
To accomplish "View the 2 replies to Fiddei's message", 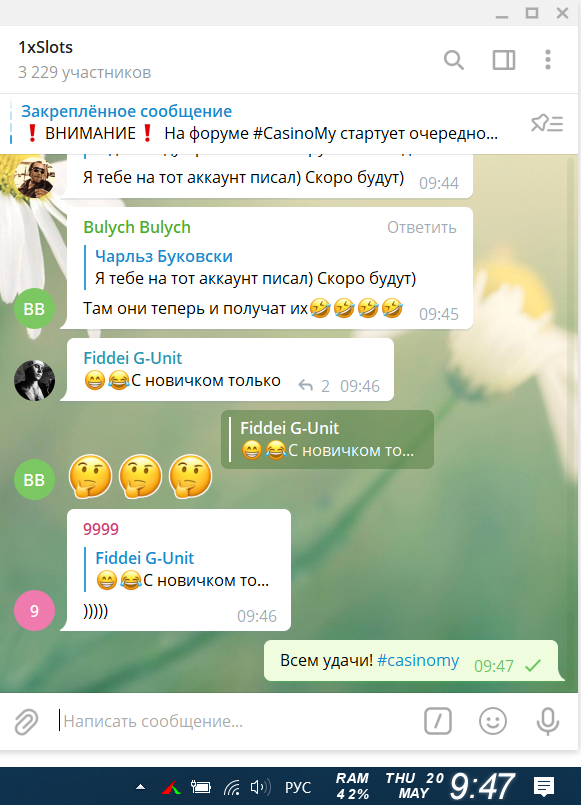I will pyautogui.click(x=314, y=386).
